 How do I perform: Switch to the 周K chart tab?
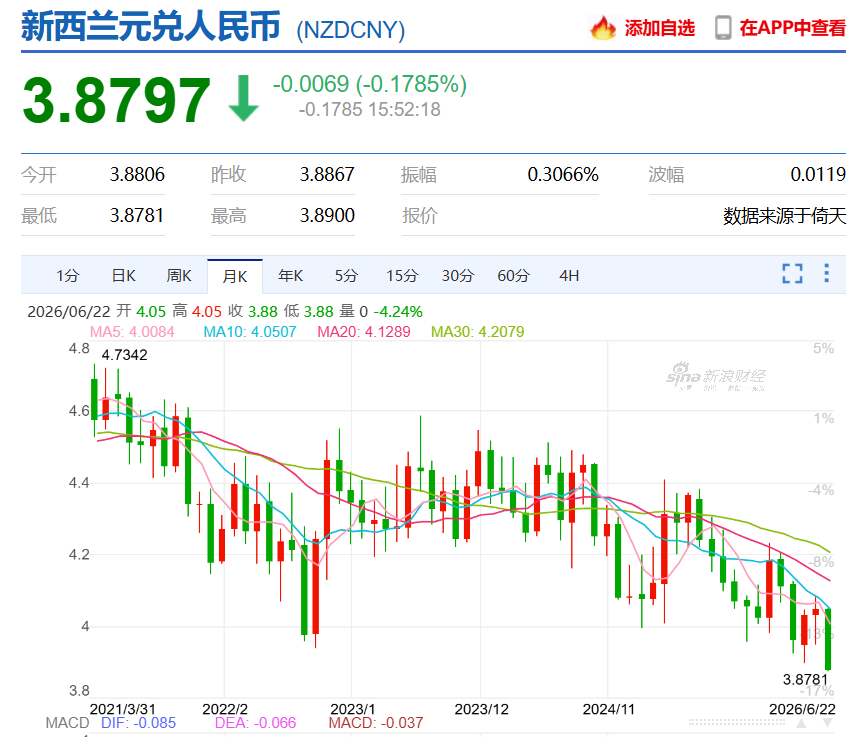pyautogui.click(x=179, y=276)
